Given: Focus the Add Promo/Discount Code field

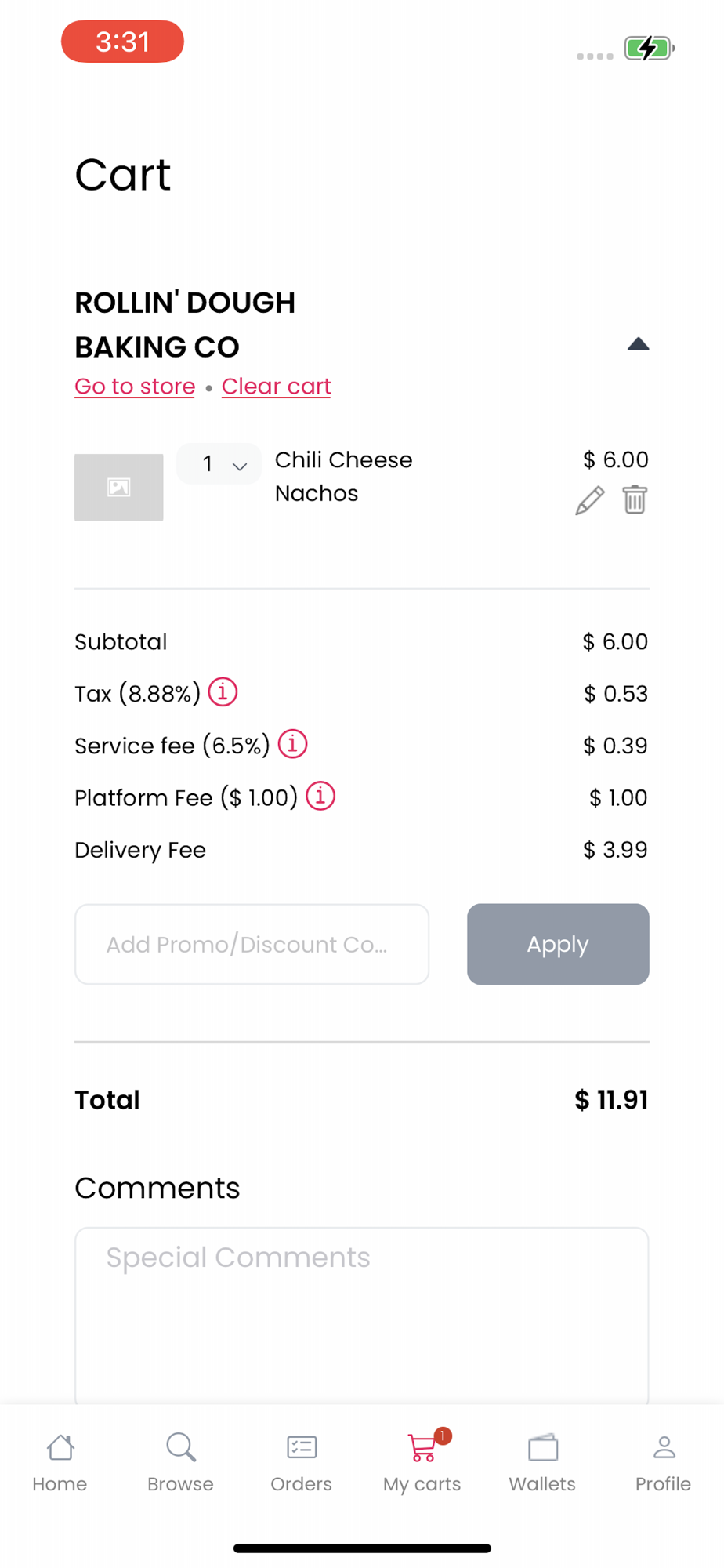Looking at the screenshot, I should (x=252, y=944).
